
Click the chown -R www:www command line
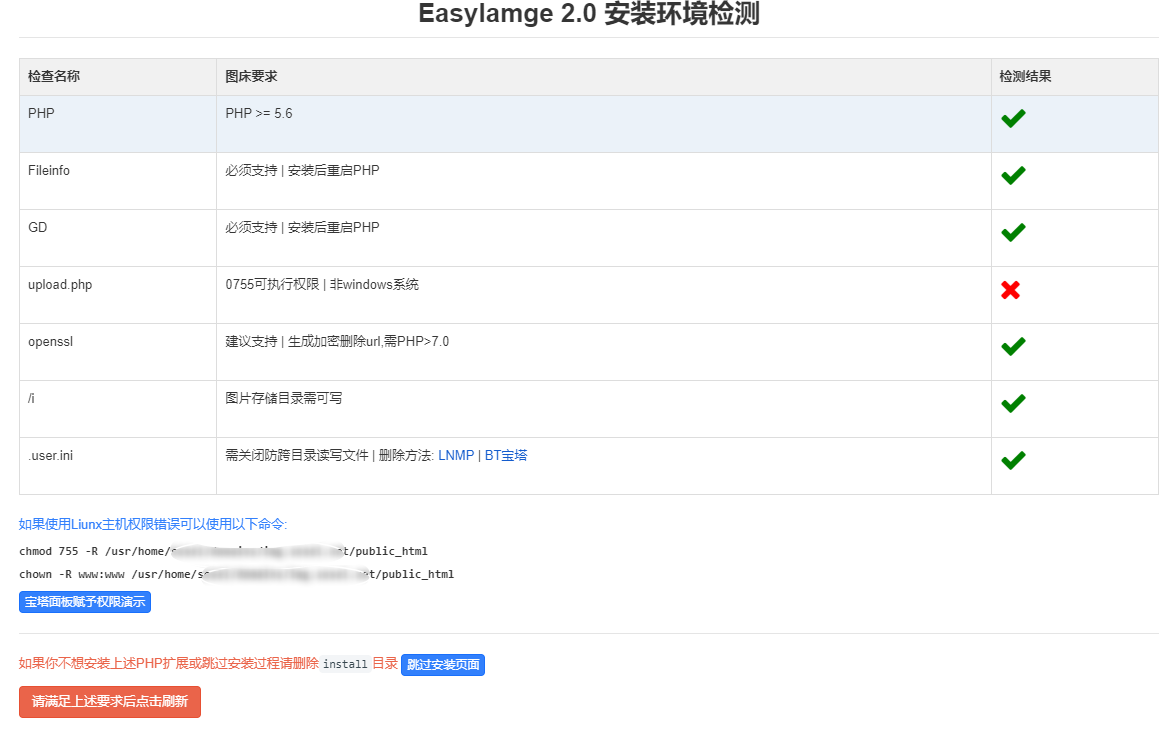[x=236, y=574]
